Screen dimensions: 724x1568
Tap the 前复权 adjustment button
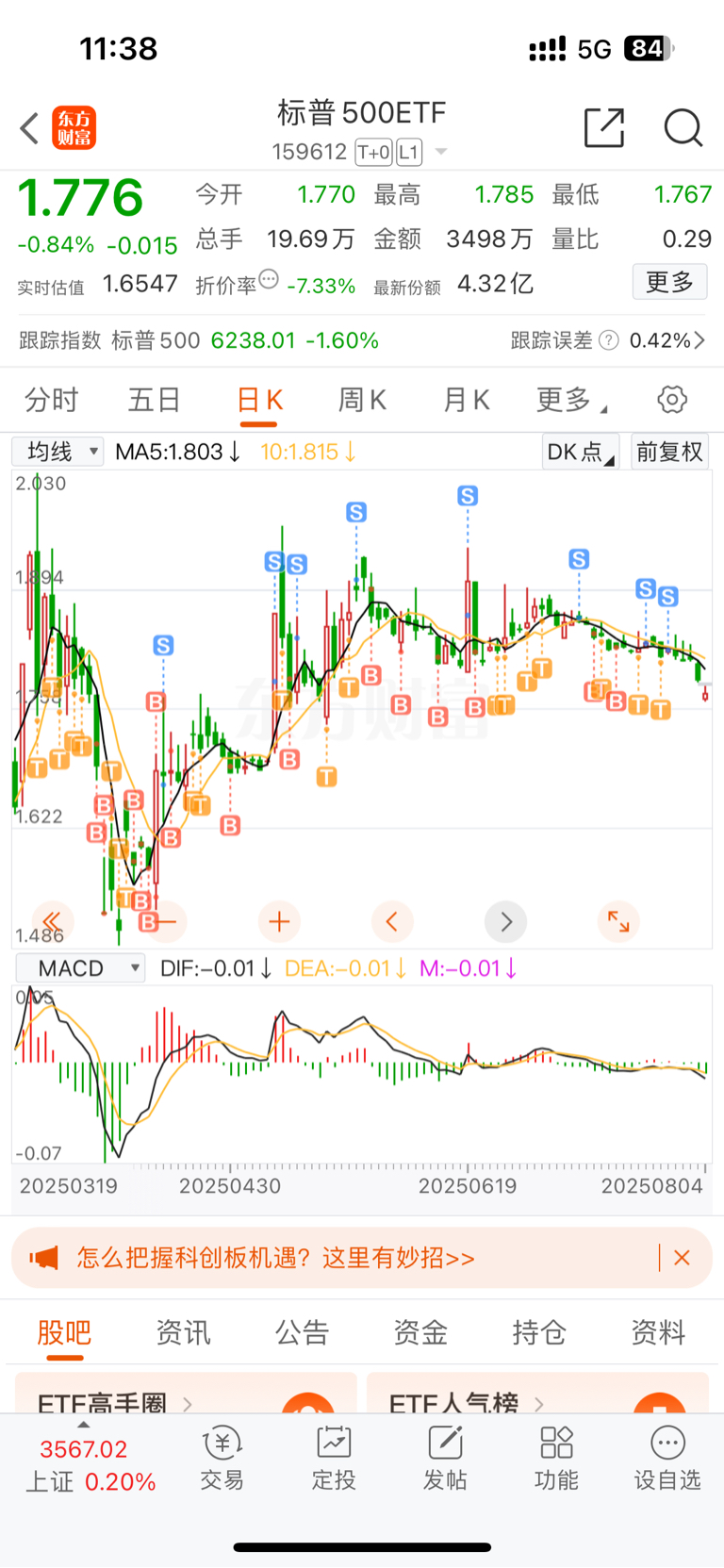point(670,452)
